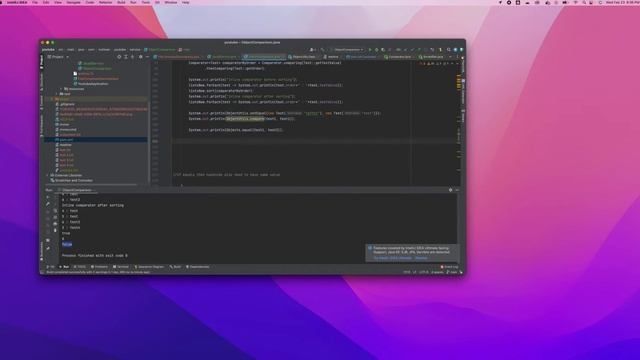Open the Build tool window tab
The height and width of the screenshot is (360, 640).
point(176,267)
